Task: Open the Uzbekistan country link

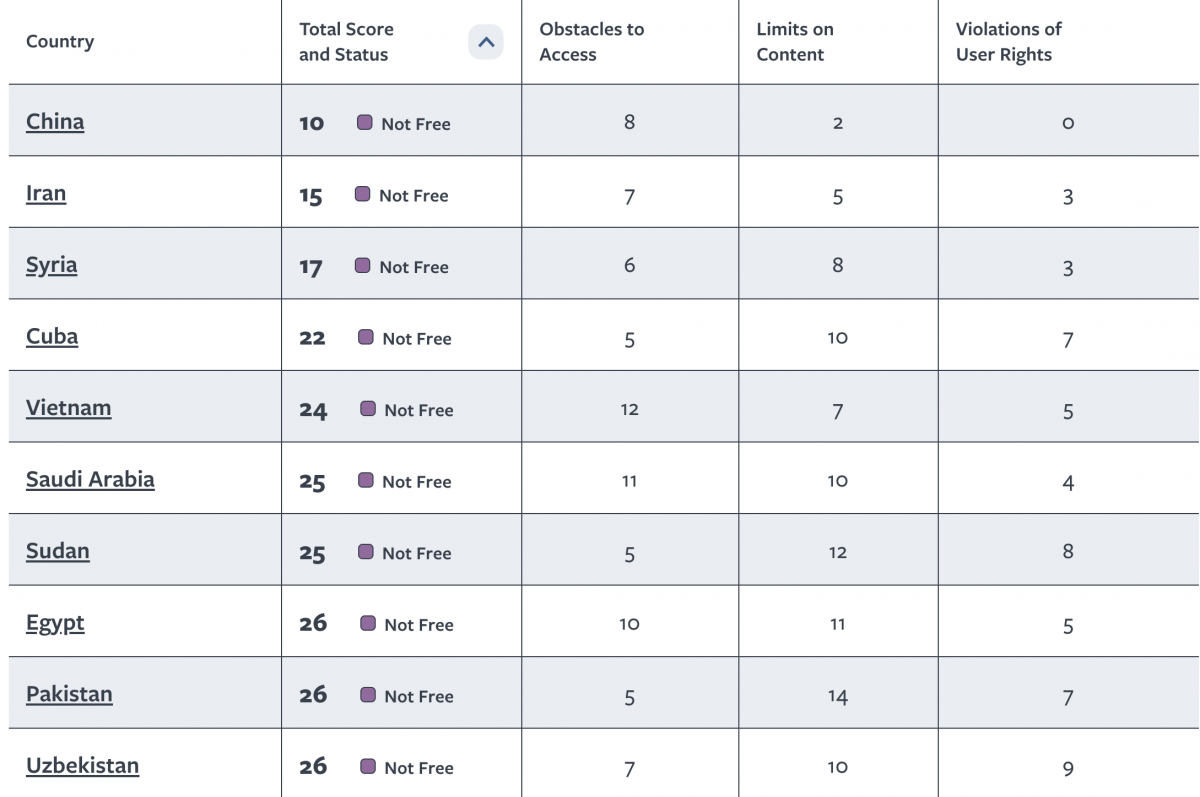Action: pos(82,766)
